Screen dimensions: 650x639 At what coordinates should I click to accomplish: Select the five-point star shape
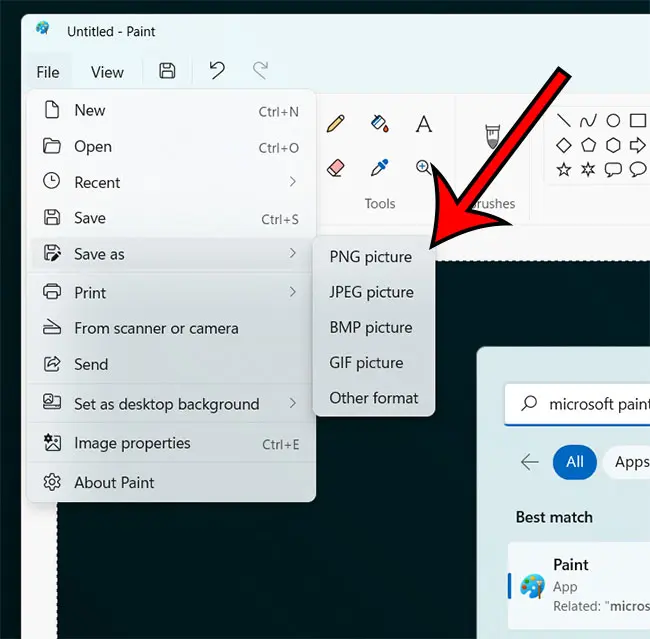pos(563,170)
